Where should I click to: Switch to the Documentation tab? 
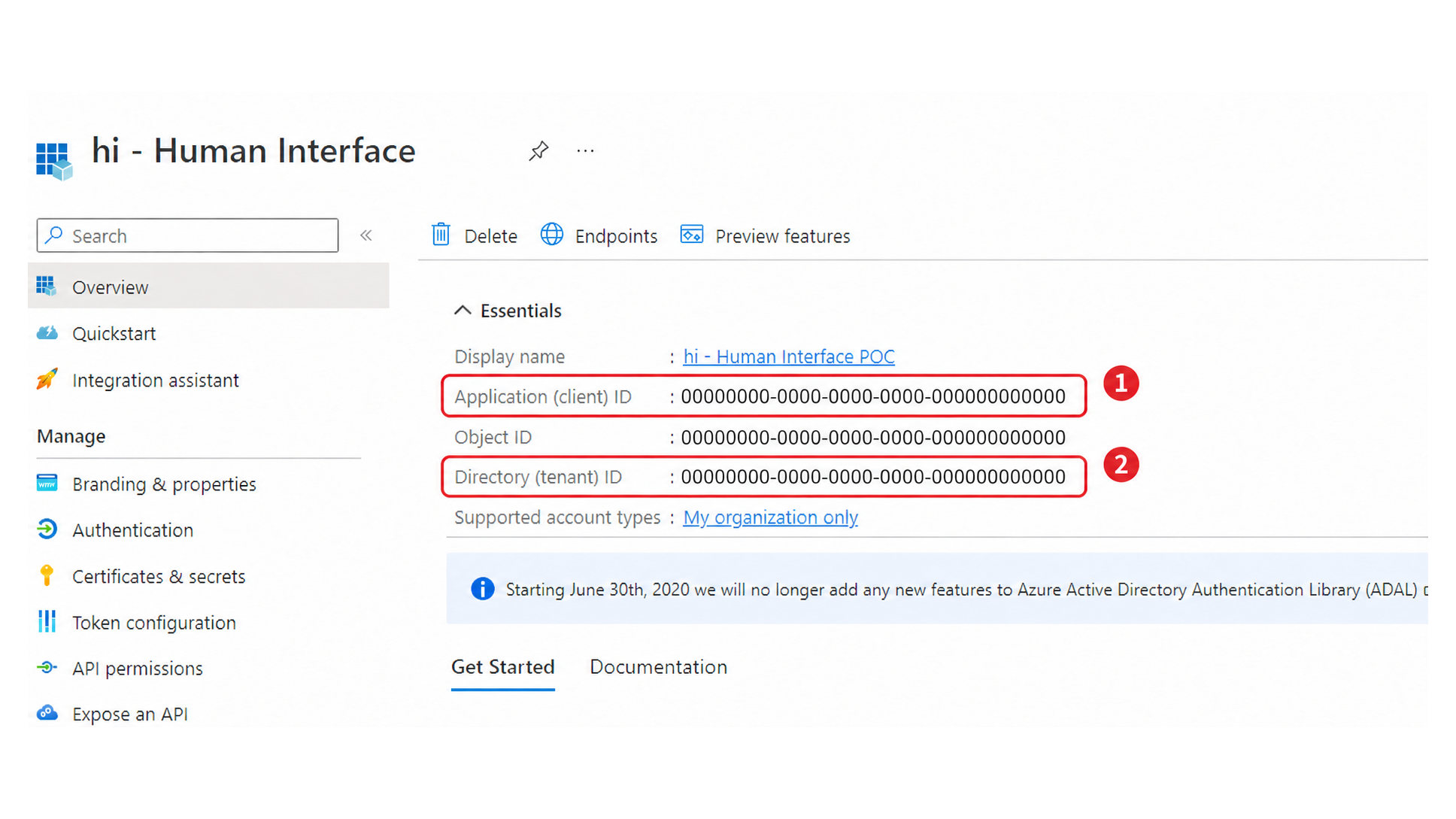coord(658,667)
